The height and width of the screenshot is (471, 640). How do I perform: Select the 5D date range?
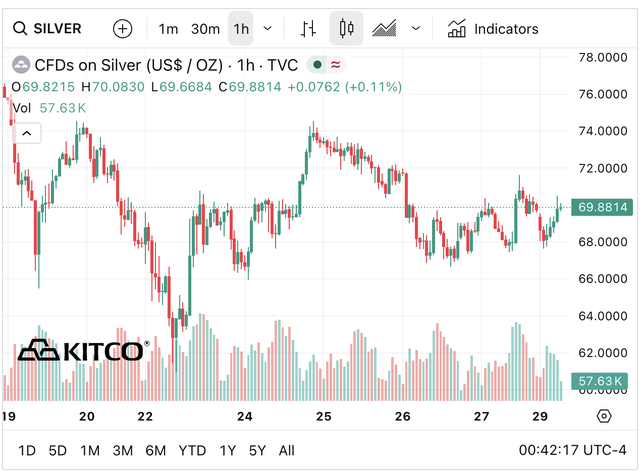tap(59, 450)
